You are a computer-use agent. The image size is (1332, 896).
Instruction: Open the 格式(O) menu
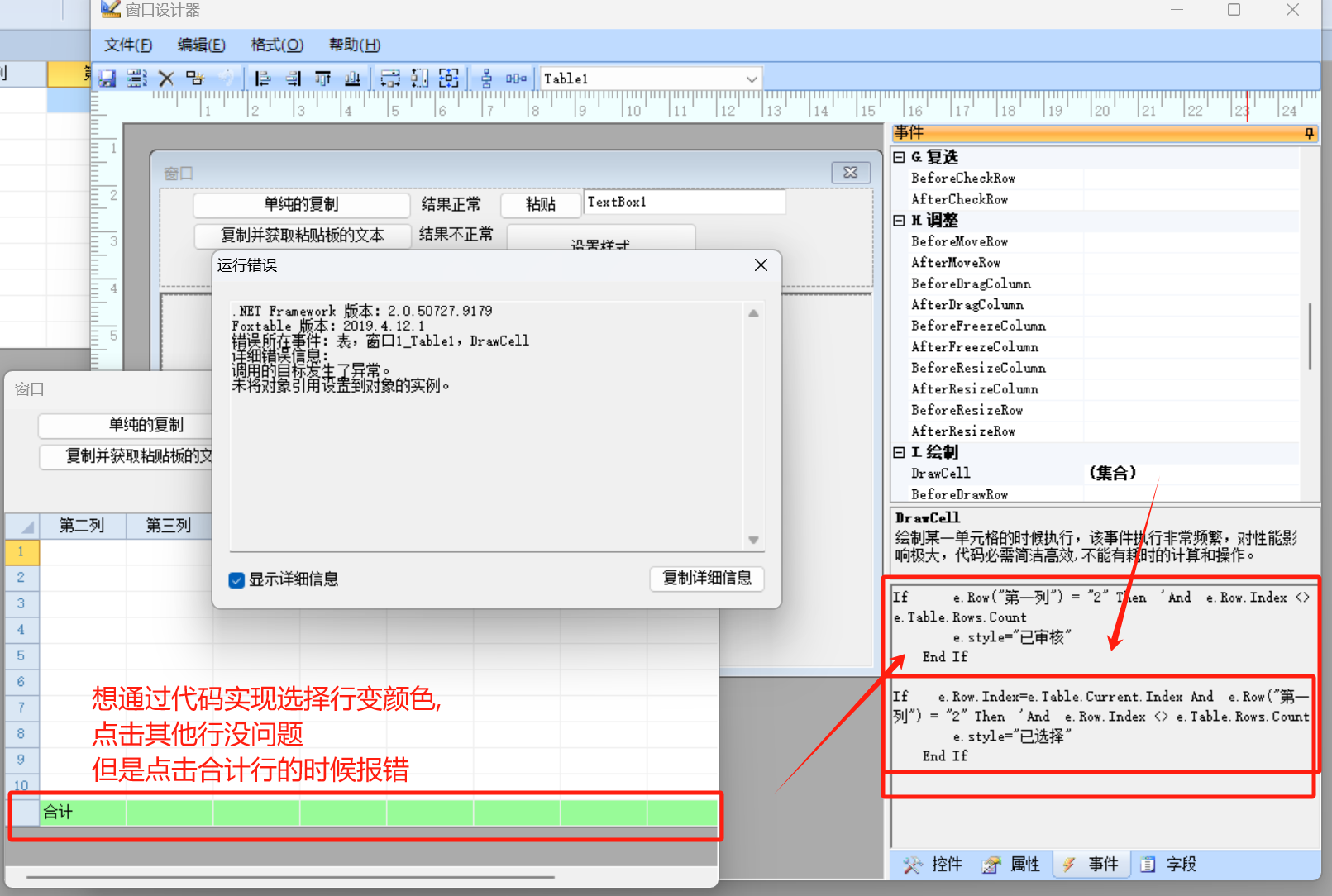pyautogui.click(x=277, y=45)
